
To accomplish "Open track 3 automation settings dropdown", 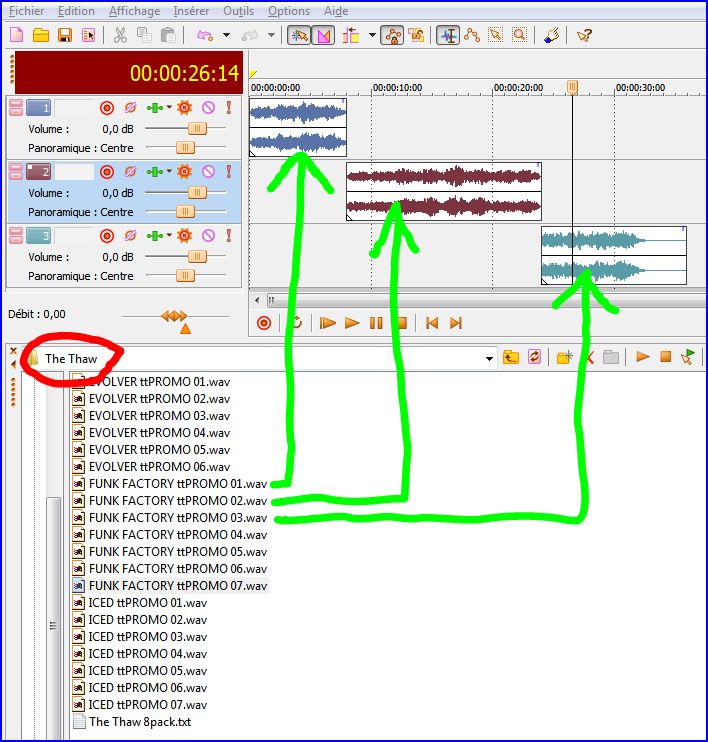I will 169,236.
